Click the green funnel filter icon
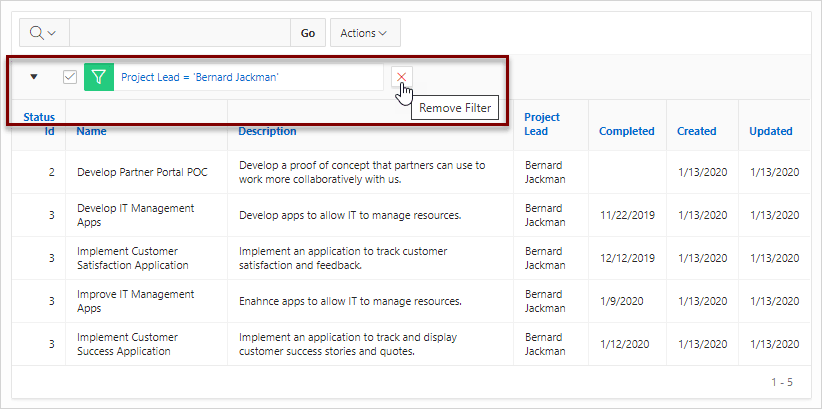The image size is (822, 409). (x=99, y=78)
